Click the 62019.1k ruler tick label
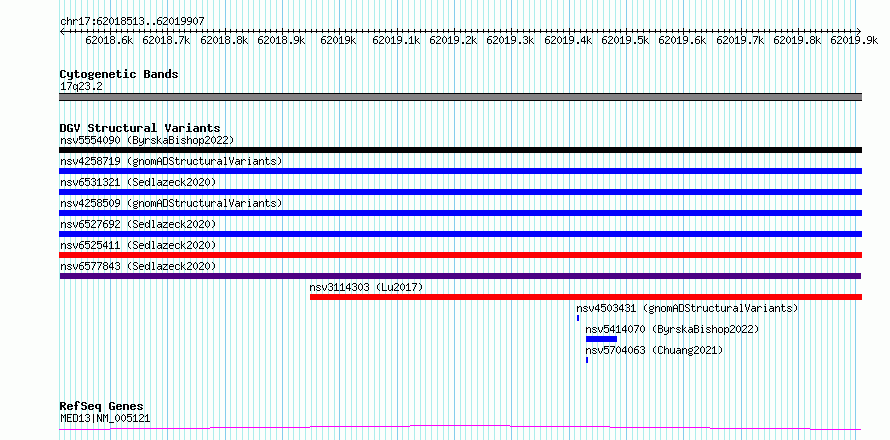This screenshot has height=440, width=890. coord(396,40)
